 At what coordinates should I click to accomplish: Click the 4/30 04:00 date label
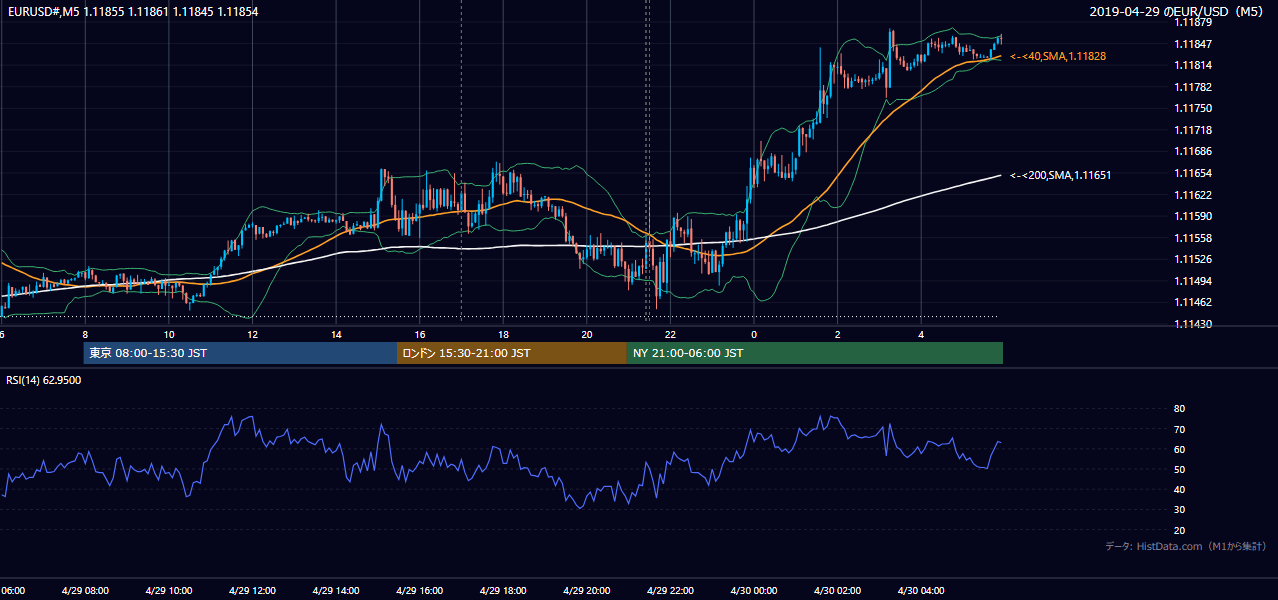(921, 590)
